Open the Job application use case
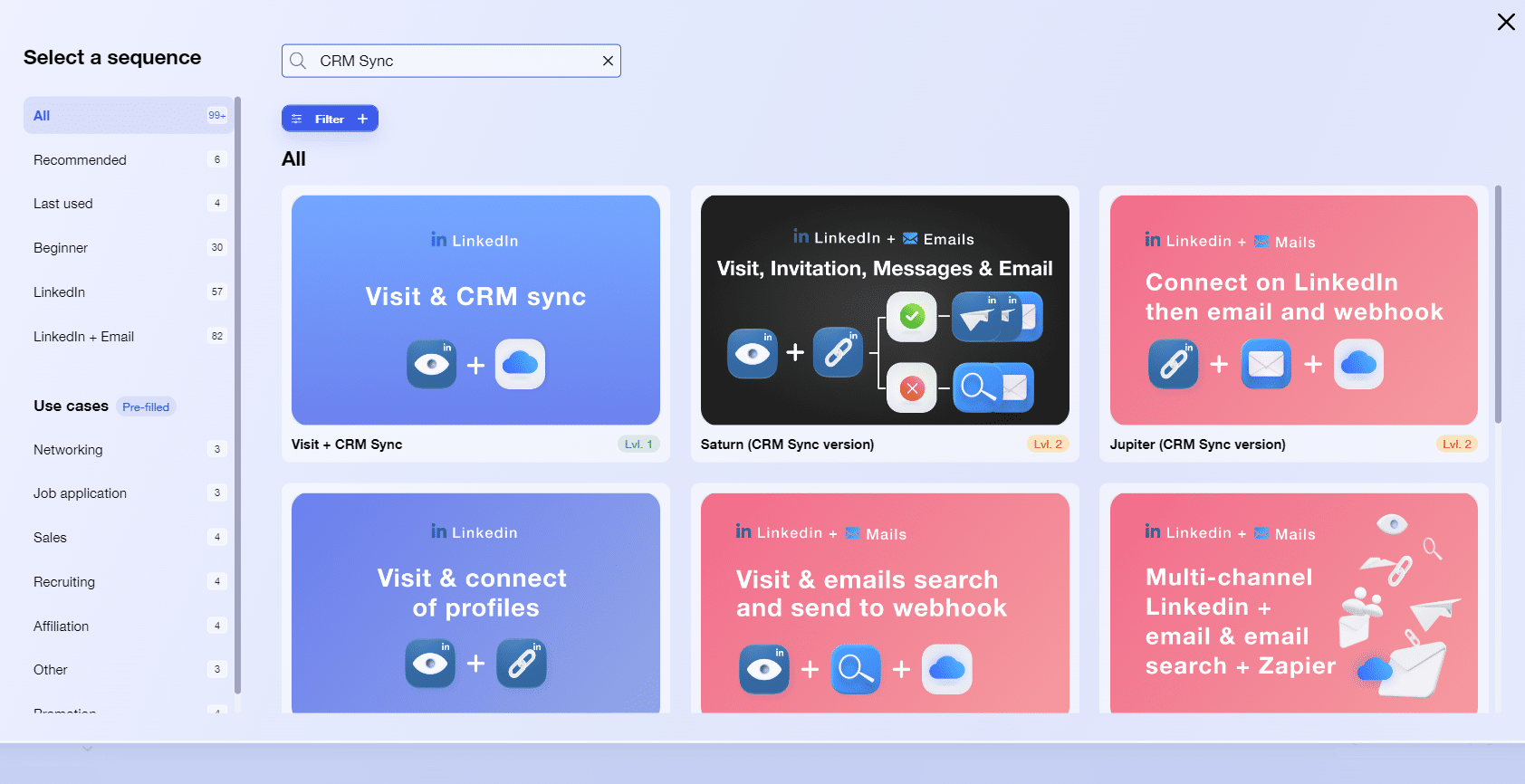This screenshot has width=1525, height=784. 129,493
